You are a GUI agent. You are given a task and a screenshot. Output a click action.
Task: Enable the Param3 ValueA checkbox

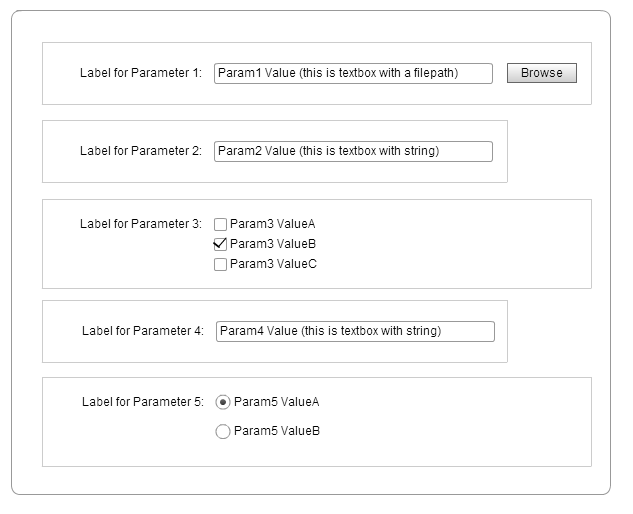[221, 225]
